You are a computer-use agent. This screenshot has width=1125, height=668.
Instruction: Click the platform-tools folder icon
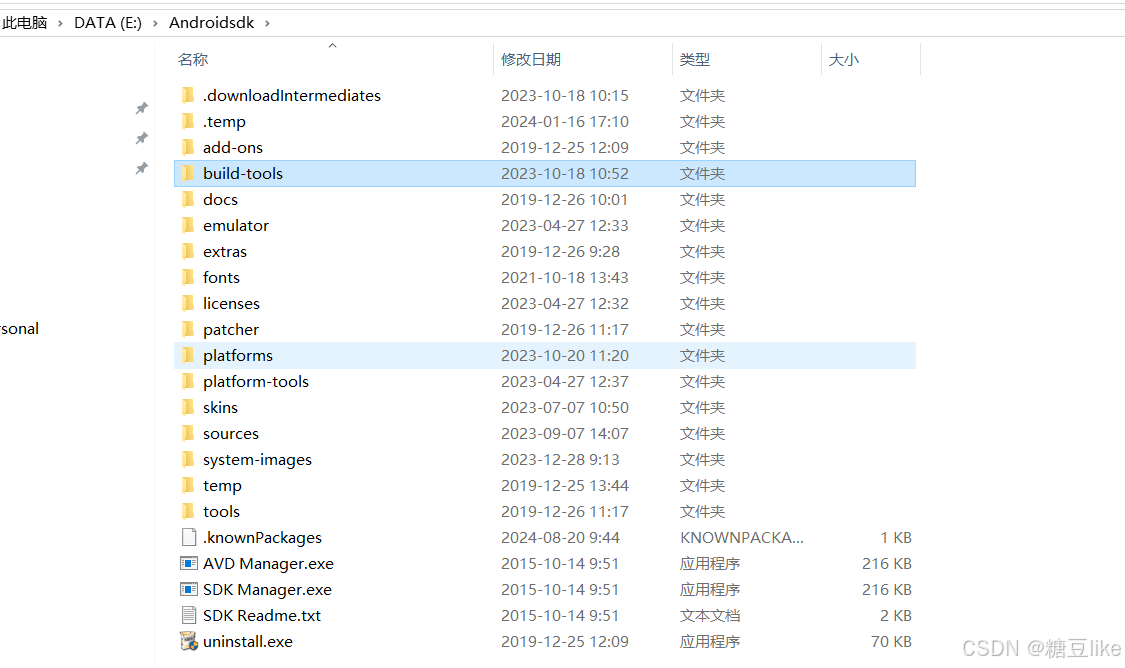[x=188, y=381]
